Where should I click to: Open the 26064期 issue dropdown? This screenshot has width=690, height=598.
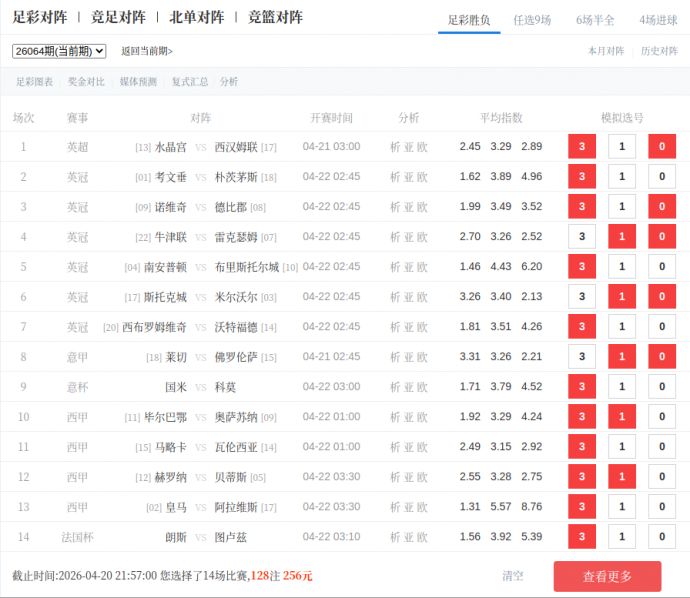point(59,51)
